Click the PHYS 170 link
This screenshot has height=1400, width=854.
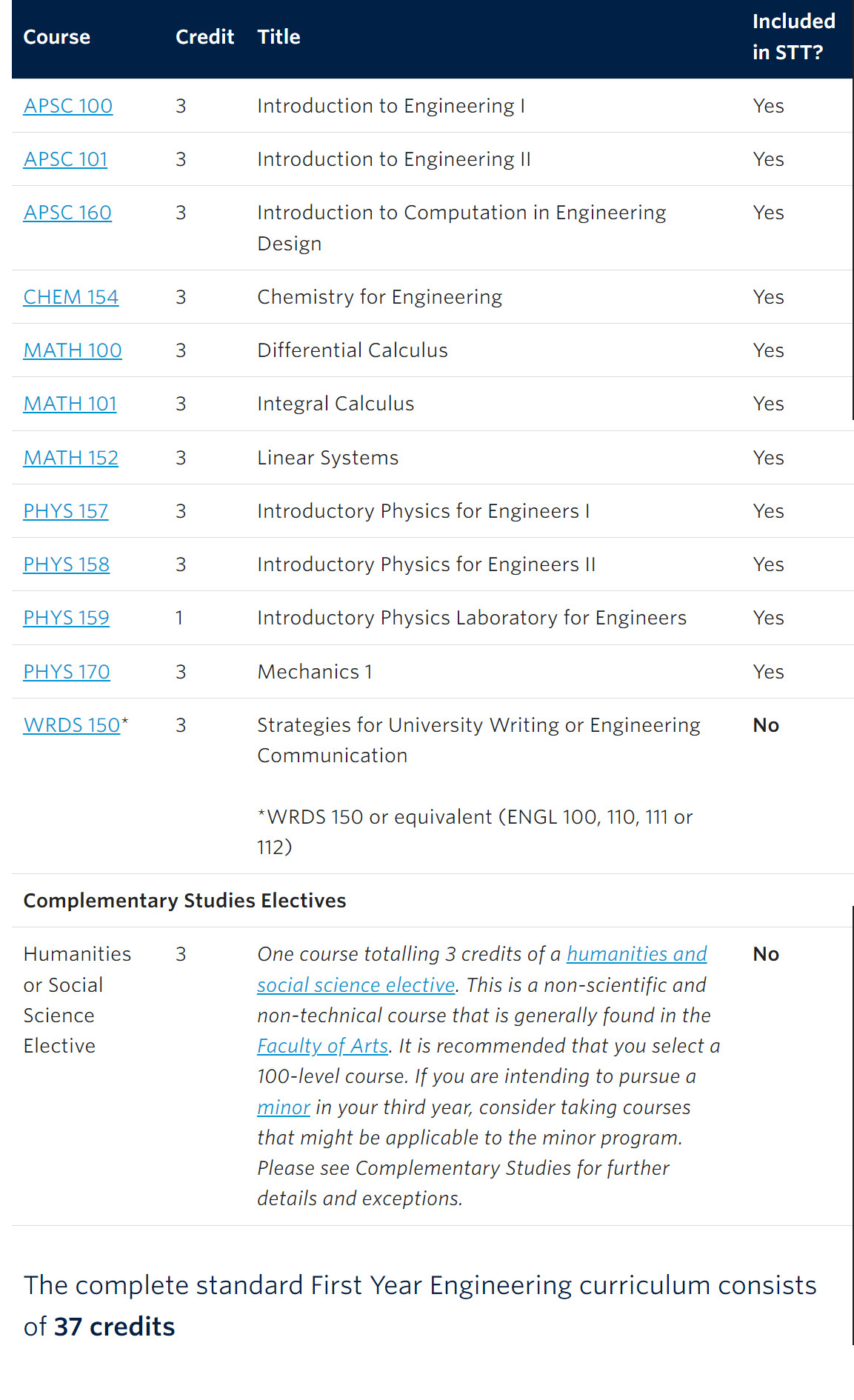67,672
